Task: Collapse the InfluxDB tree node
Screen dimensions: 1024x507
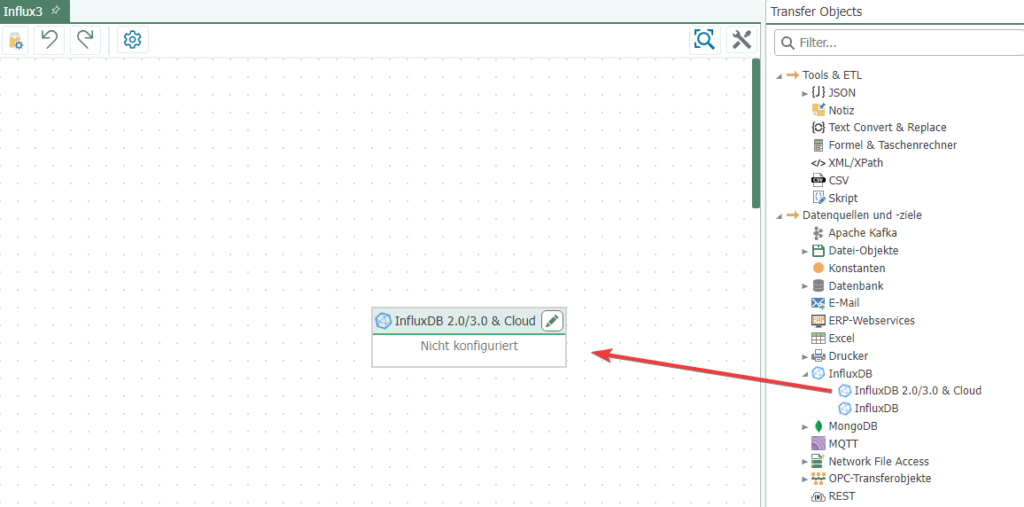Action: click(805, 374)
